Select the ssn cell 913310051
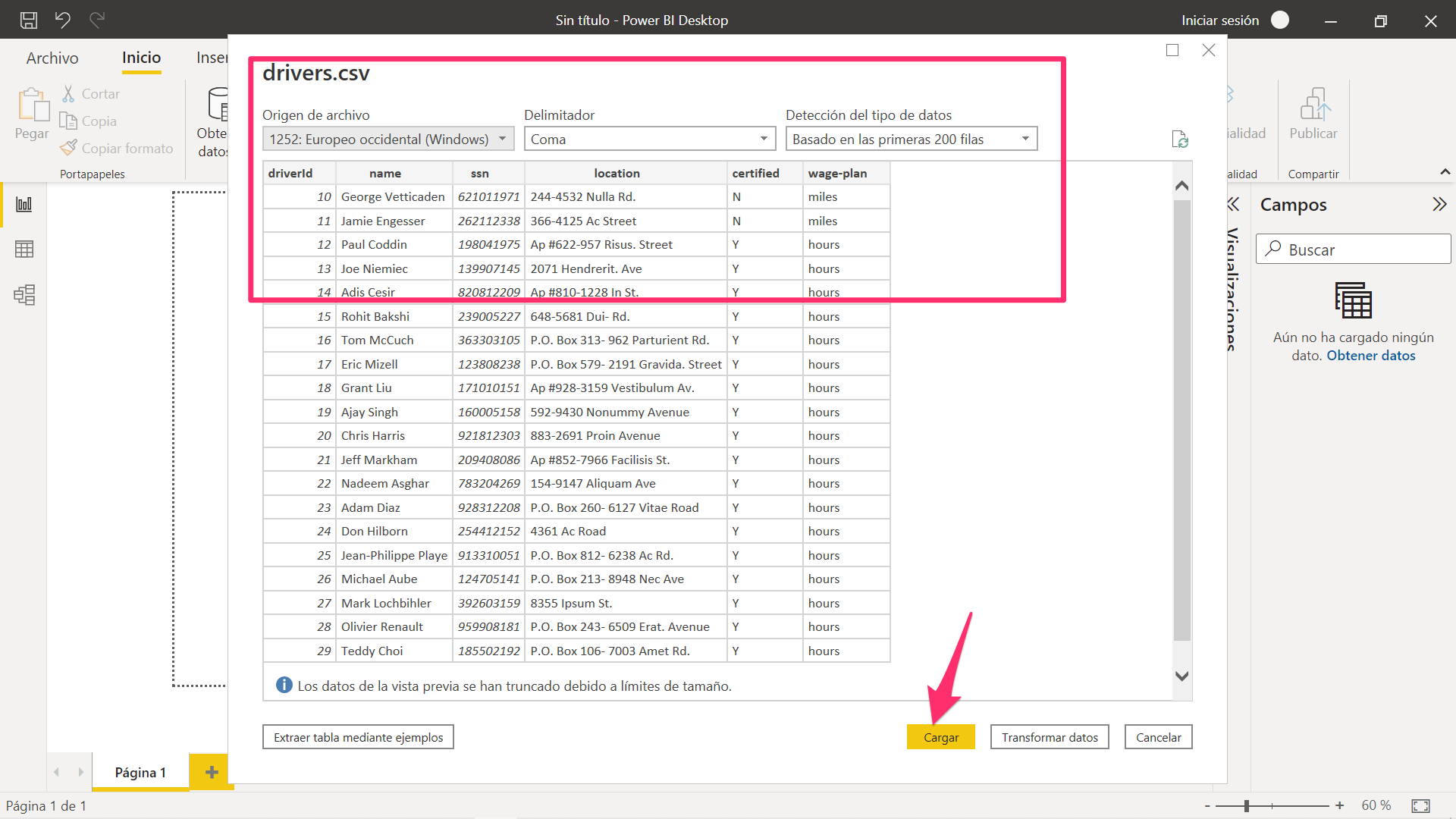The height and width of the screenshot is (819, 1456). pos(488,555)
